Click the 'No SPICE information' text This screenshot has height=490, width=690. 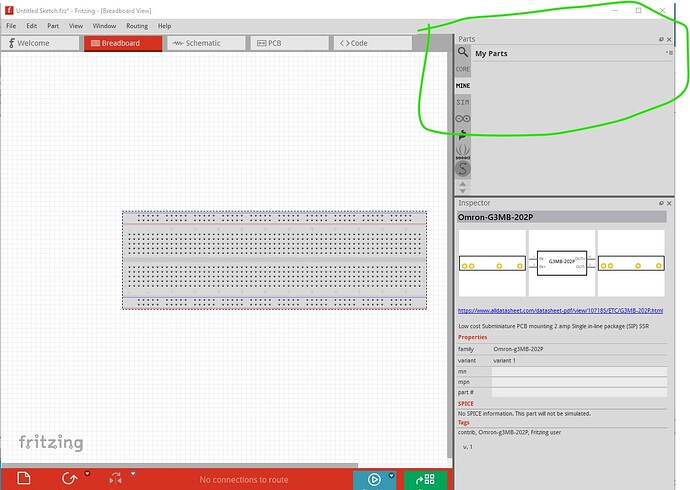pos(524,414)
